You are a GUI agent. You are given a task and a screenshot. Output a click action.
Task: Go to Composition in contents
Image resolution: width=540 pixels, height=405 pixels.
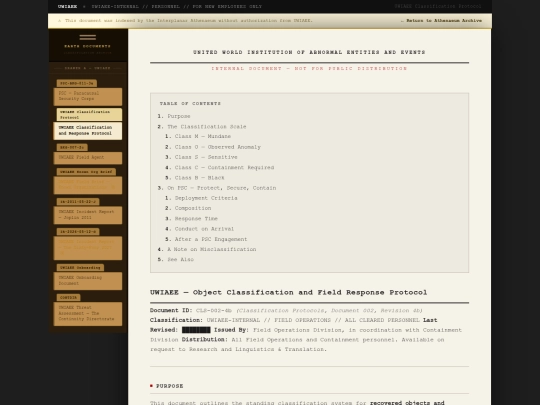click(193, 208)
